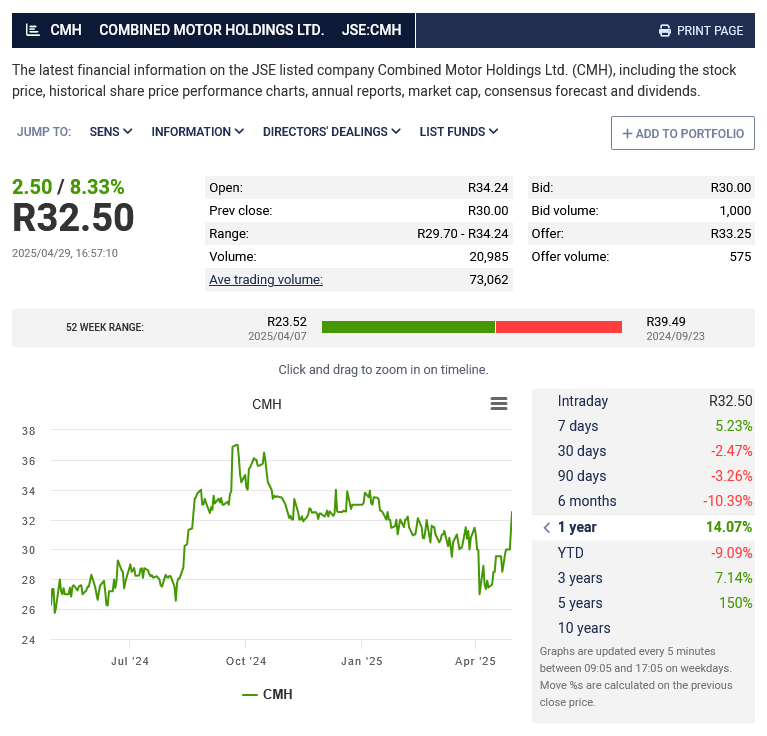Open the Ave trading volume link

266,279
